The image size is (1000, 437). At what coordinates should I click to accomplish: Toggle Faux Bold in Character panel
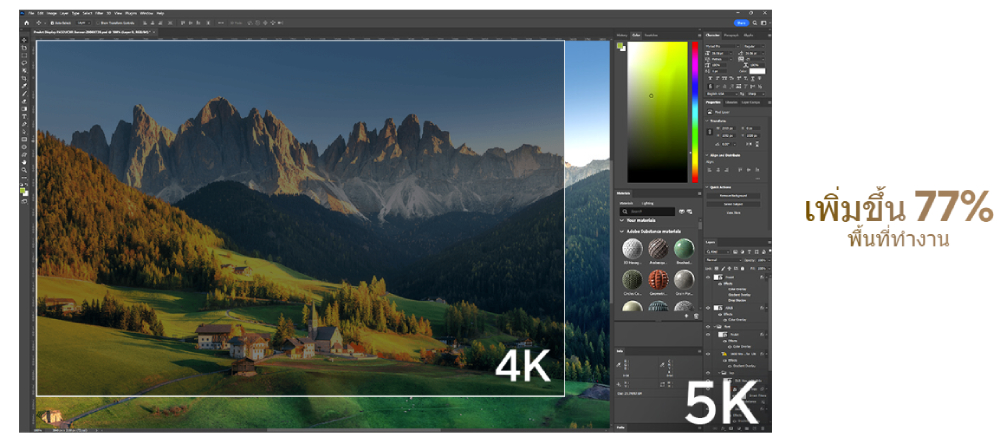pyautogui.click(x=710, y=78)
